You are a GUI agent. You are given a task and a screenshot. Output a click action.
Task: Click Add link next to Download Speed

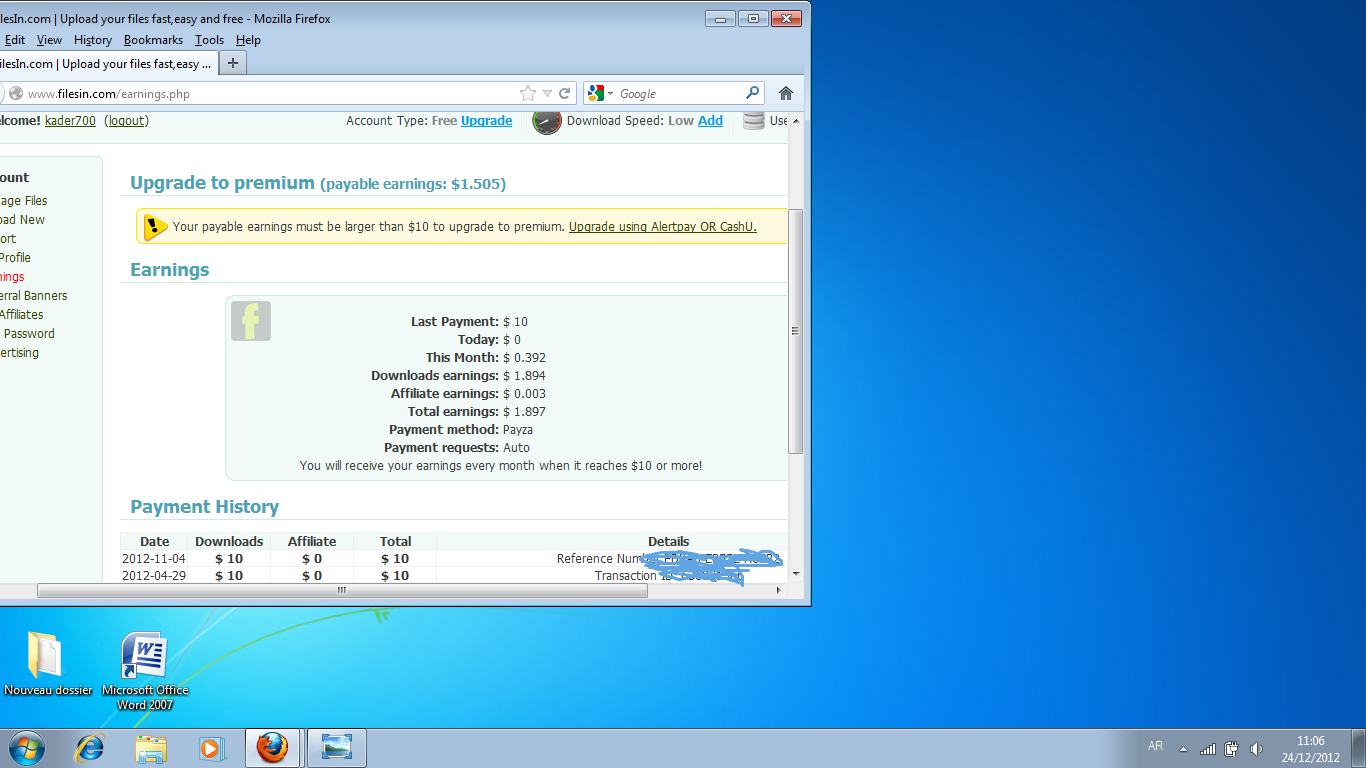coord(710,120)
